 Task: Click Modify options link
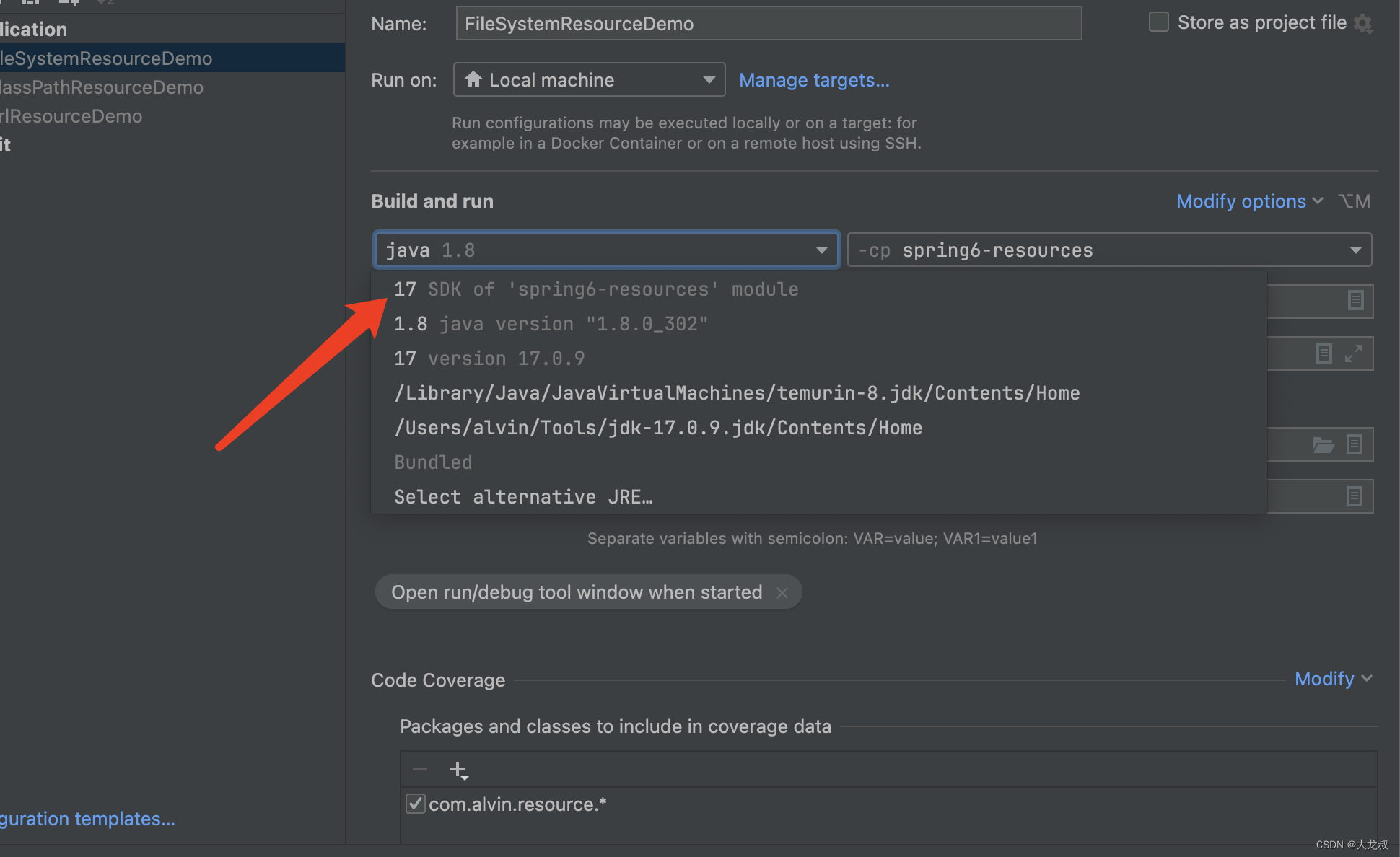click(1241, 201)
